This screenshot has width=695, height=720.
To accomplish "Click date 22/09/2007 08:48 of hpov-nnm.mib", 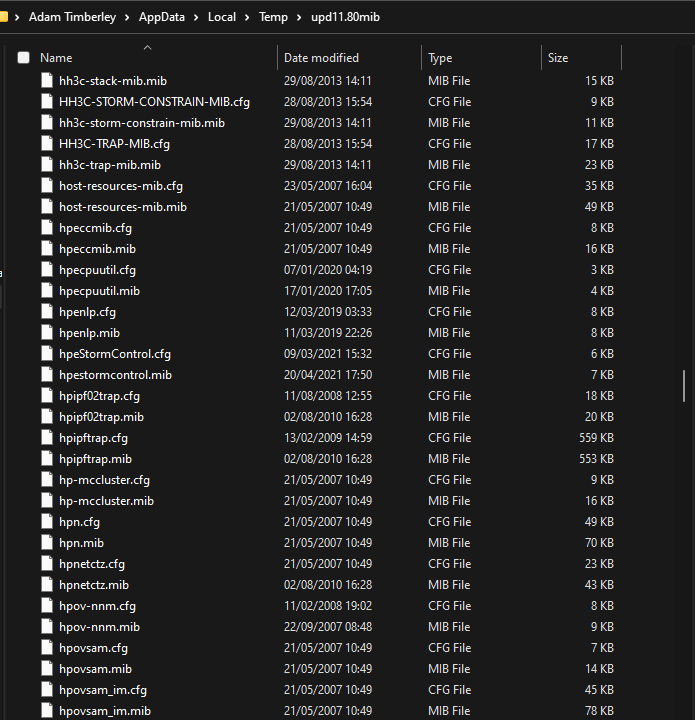I will coord(328,627).
